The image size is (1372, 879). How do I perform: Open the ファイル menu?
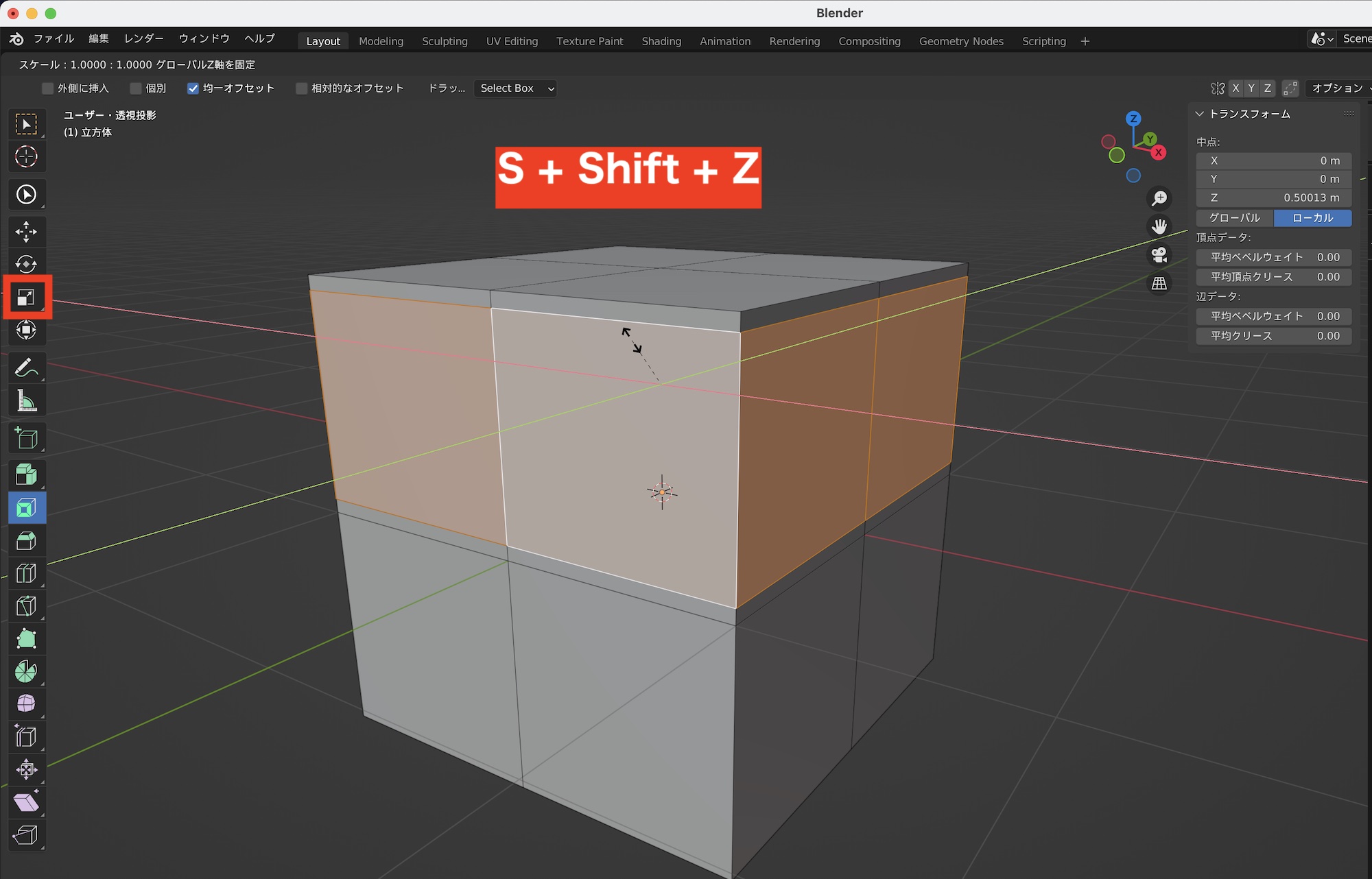pyautogui.click(x=54, y=39)
